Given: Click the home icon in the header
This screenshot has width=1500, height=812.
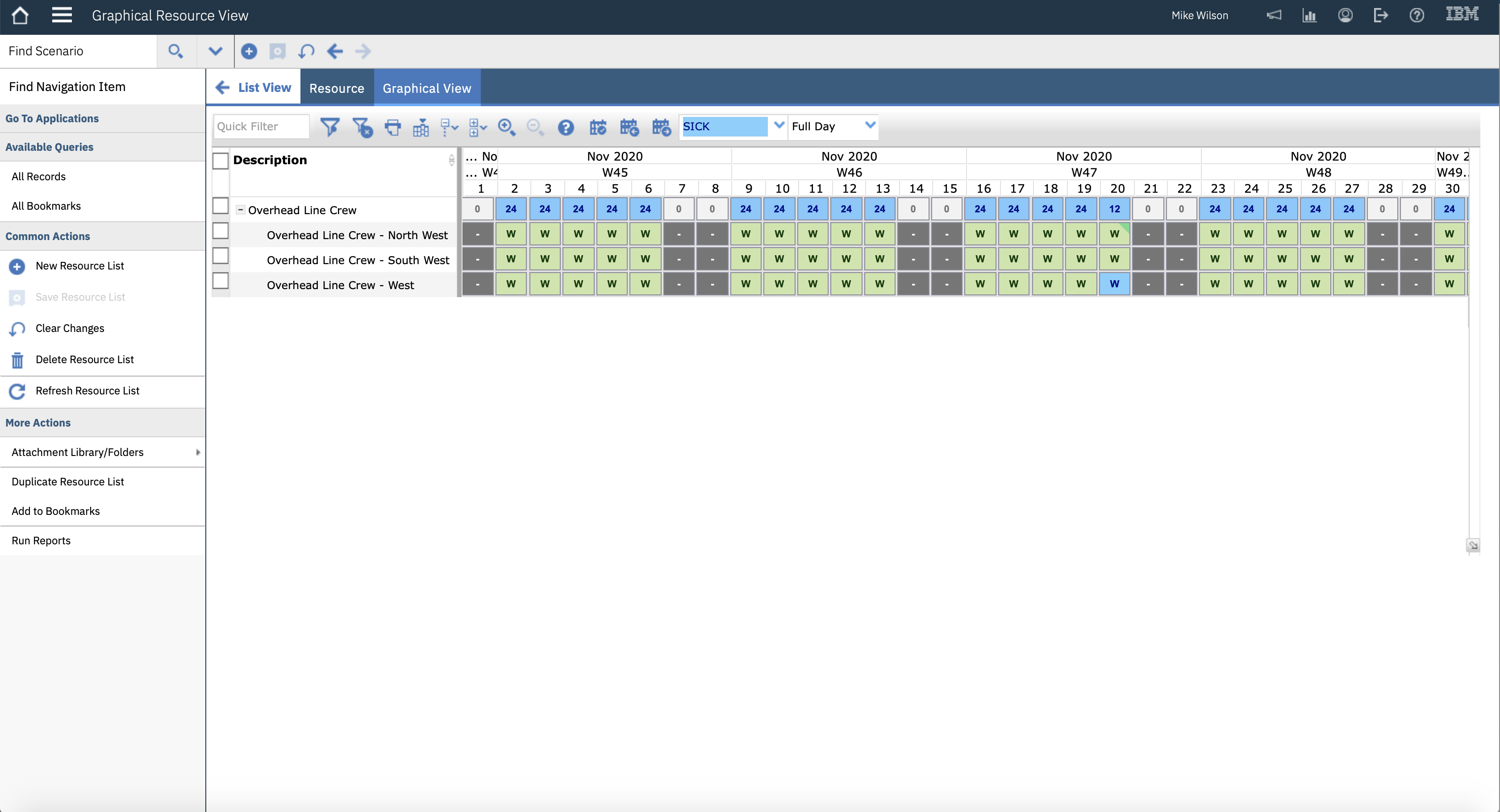Looking at the screenshot, I should click(20, 15).
